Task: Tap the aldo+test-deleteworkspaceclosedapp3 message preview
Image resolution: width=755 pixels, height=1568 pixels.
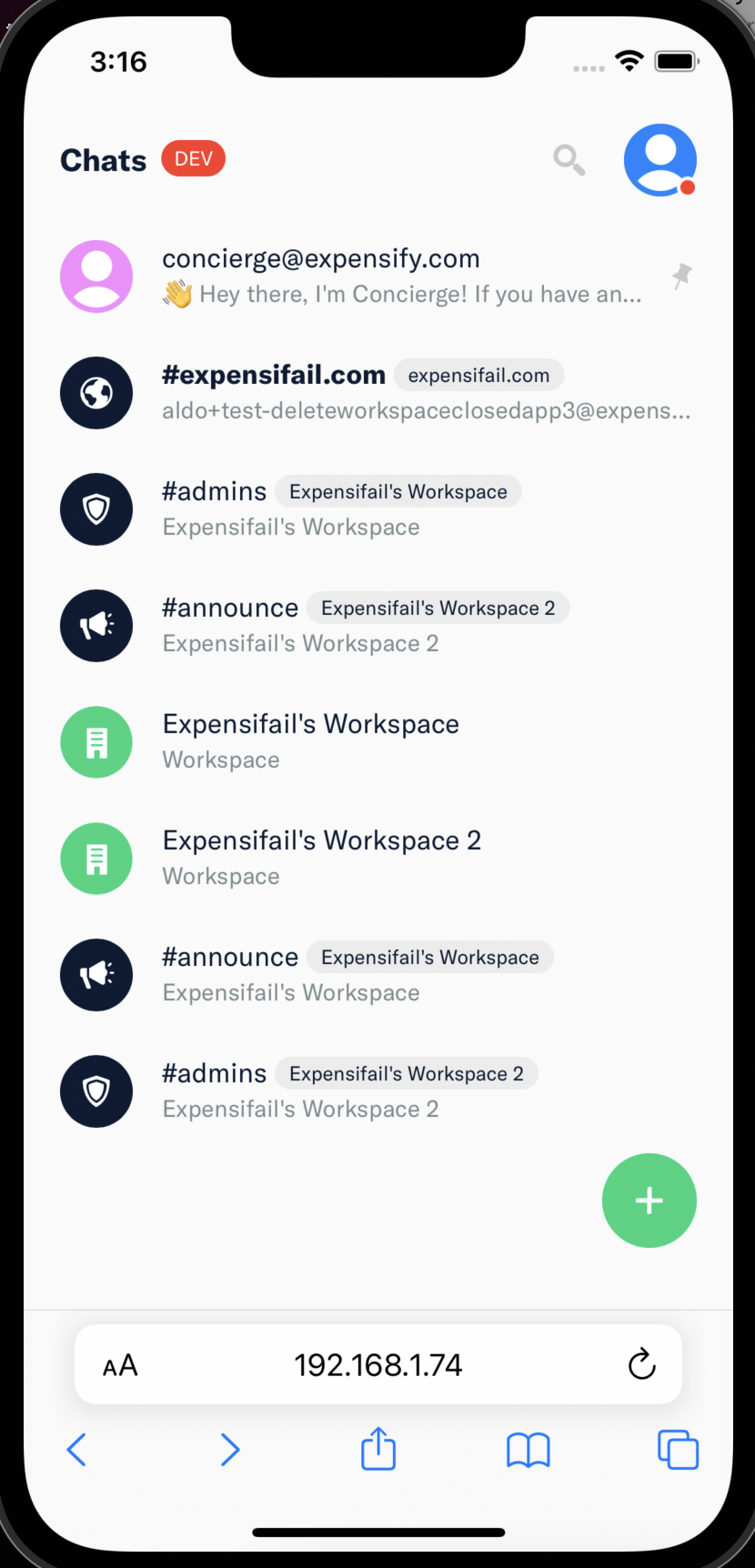Action: click(x=427, y=411)
